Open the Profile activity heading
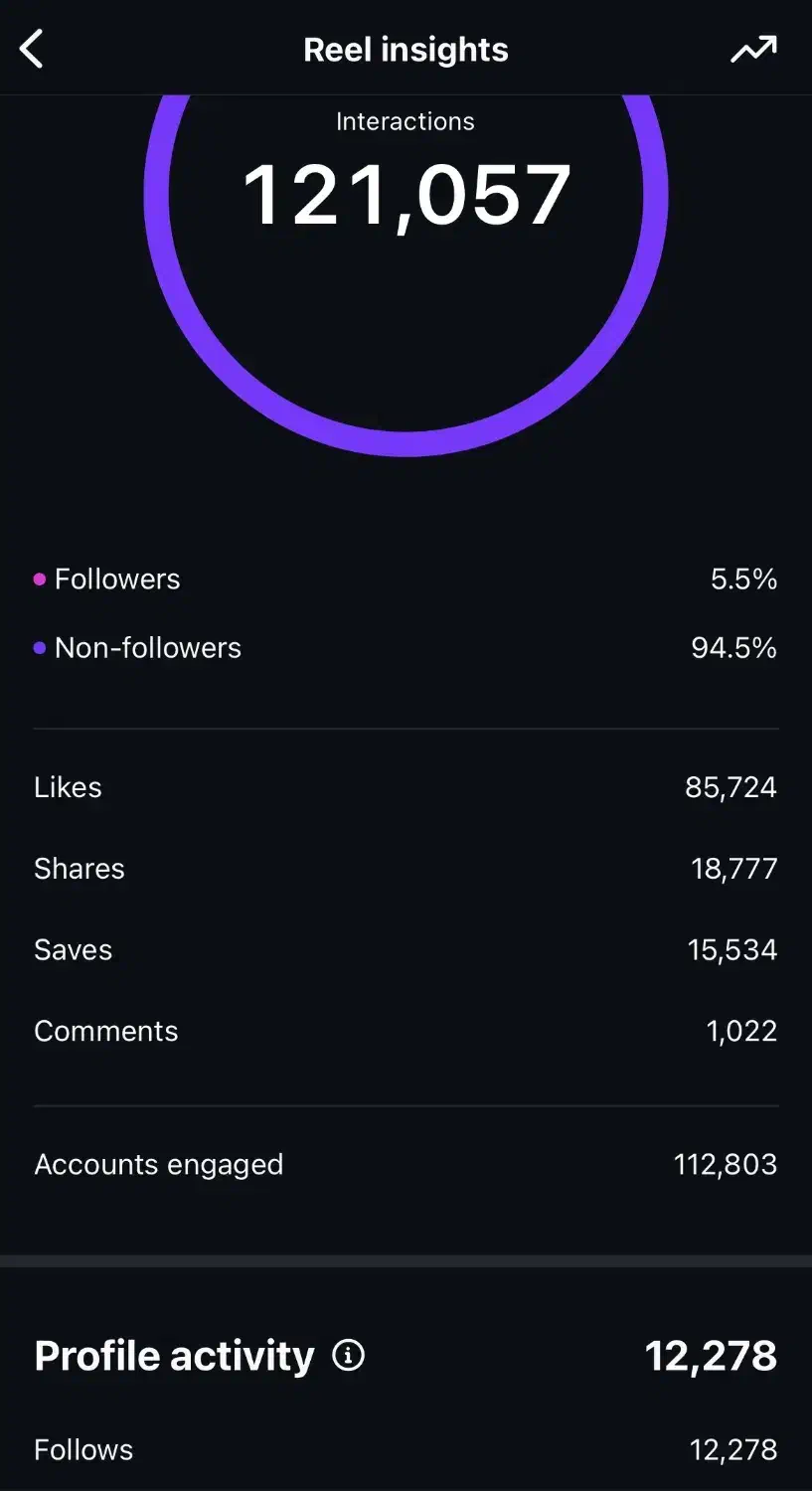Screen dimensions: 812x1491 pos(174,1356)
